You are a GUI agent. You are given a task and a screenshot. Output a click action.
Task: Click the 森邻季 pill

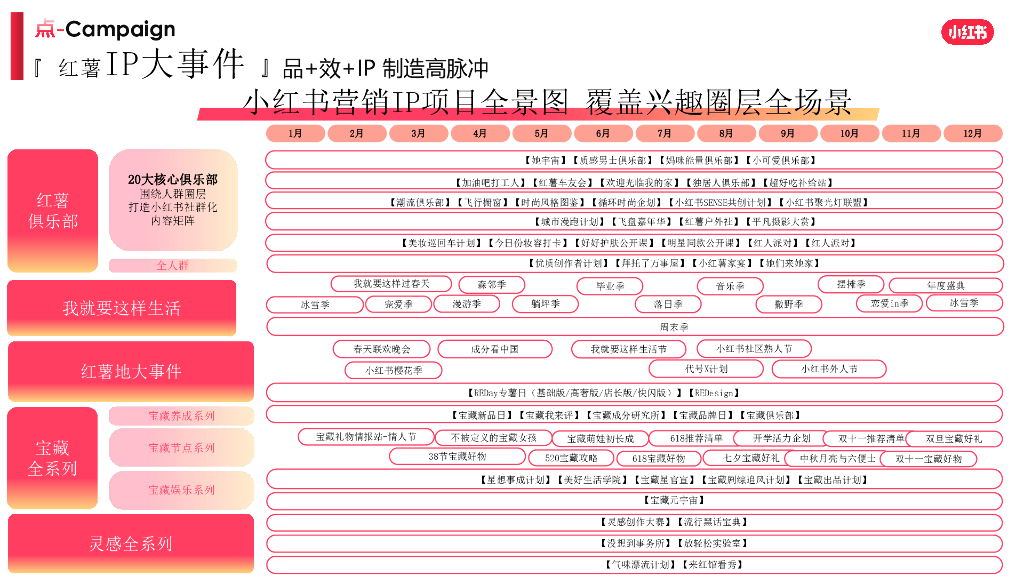492,285
